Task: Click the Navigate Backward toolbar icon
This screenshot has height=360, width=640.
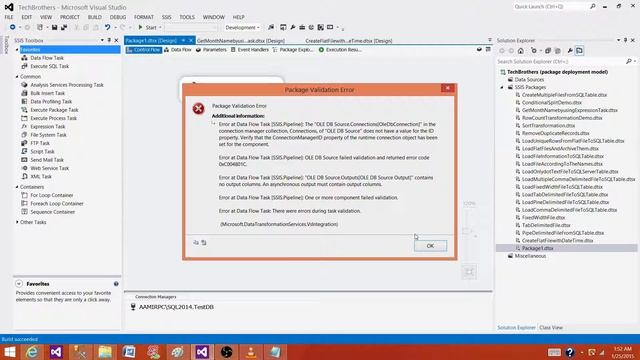Action: (x=13, y=27)
